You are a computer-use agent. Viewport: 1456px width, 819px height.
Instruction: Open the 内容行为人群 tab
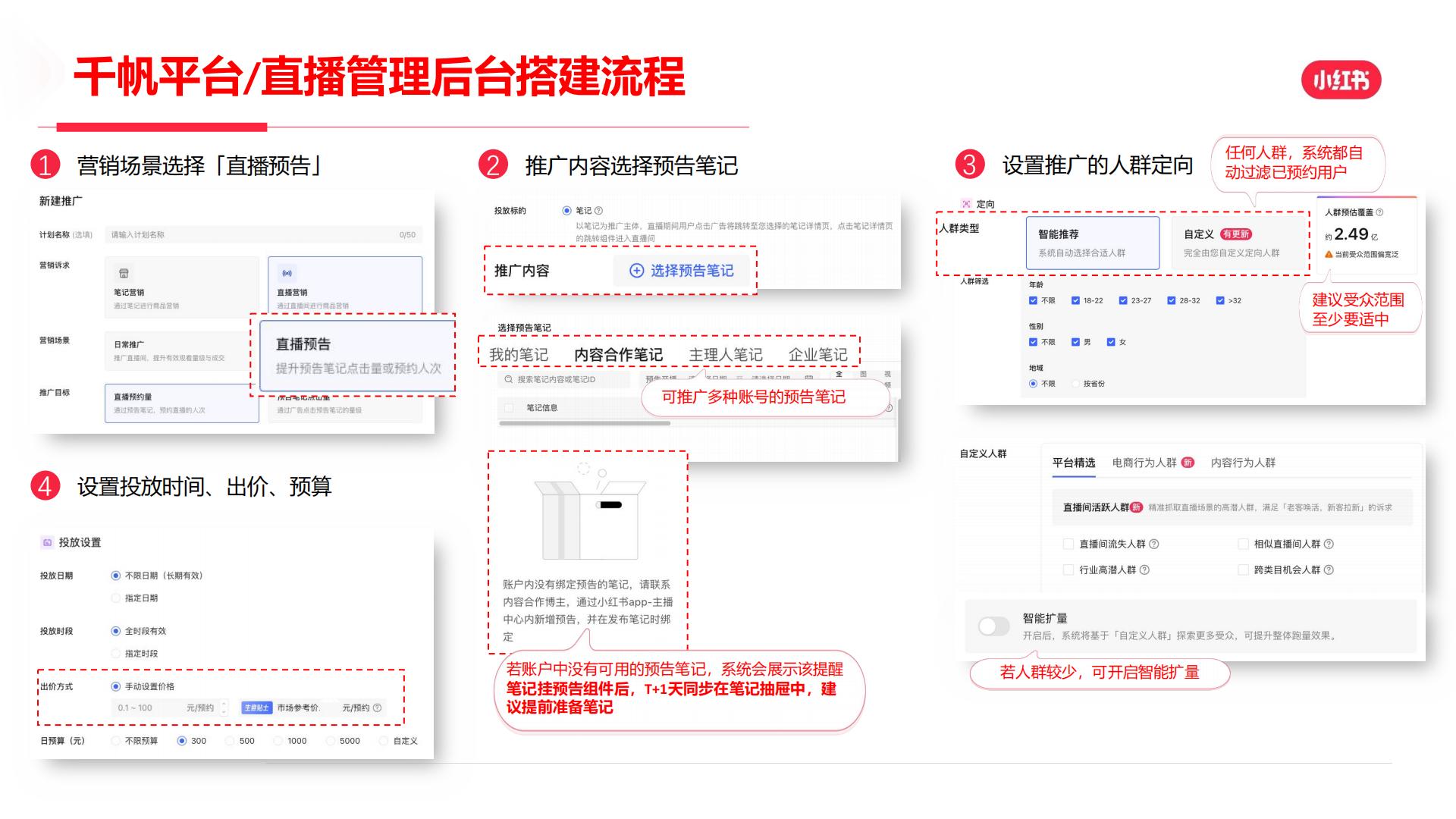pyautogui.click(x=1243, y=463)
